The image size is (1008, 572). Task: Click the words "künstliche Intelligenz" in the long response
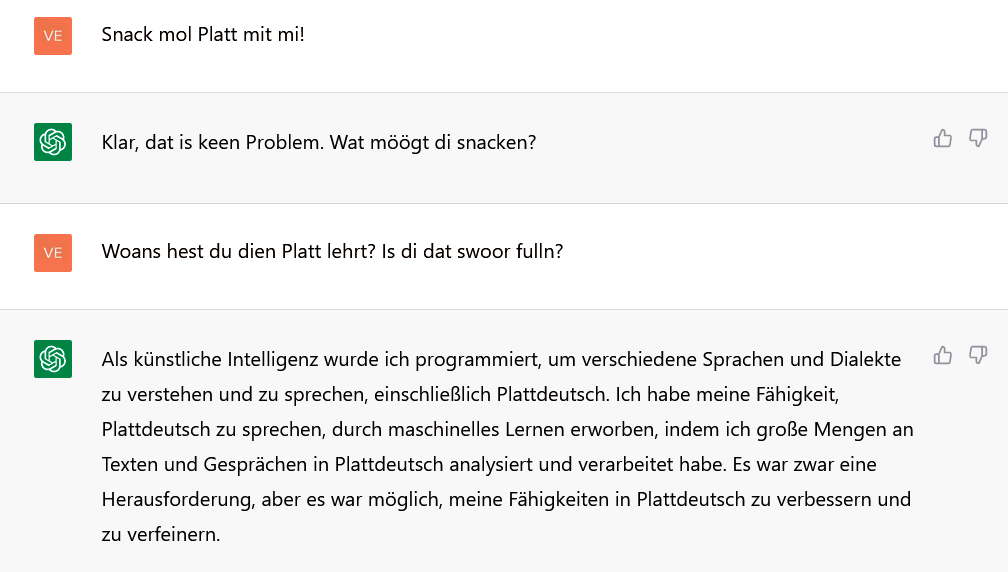tap(208, 359)
